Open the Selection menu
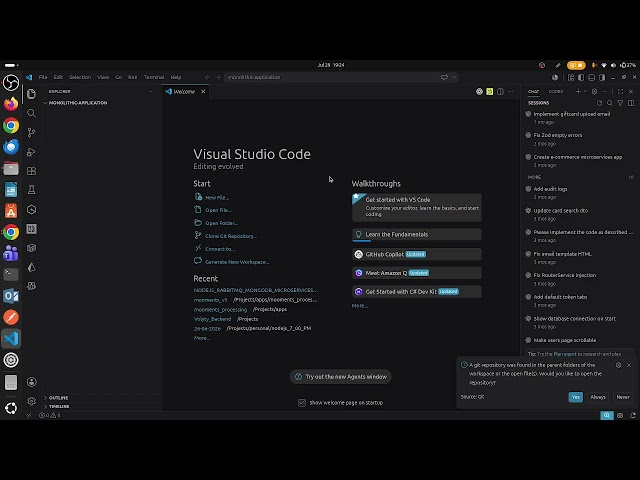The width and height of the screenshot is (640, 480). [x=80, y=77]
